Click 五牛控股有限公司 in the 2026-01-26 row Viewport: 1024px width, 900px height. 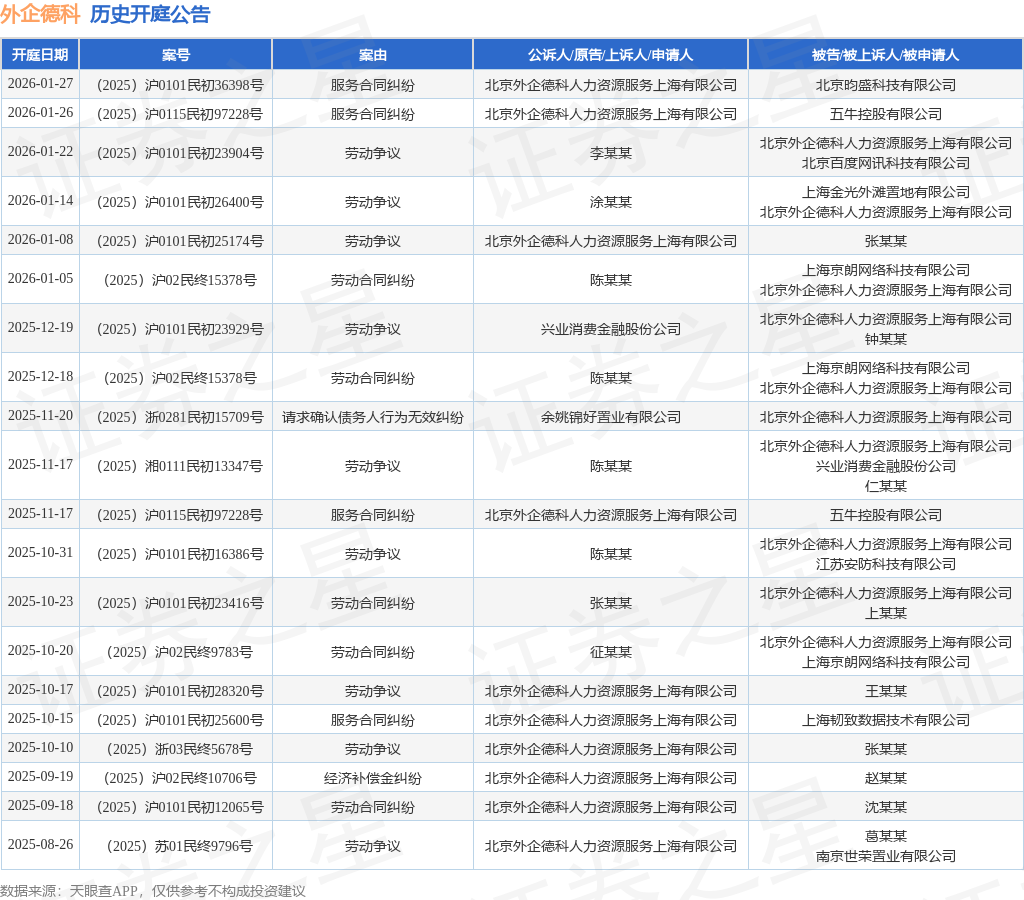[x=886, y=114]
